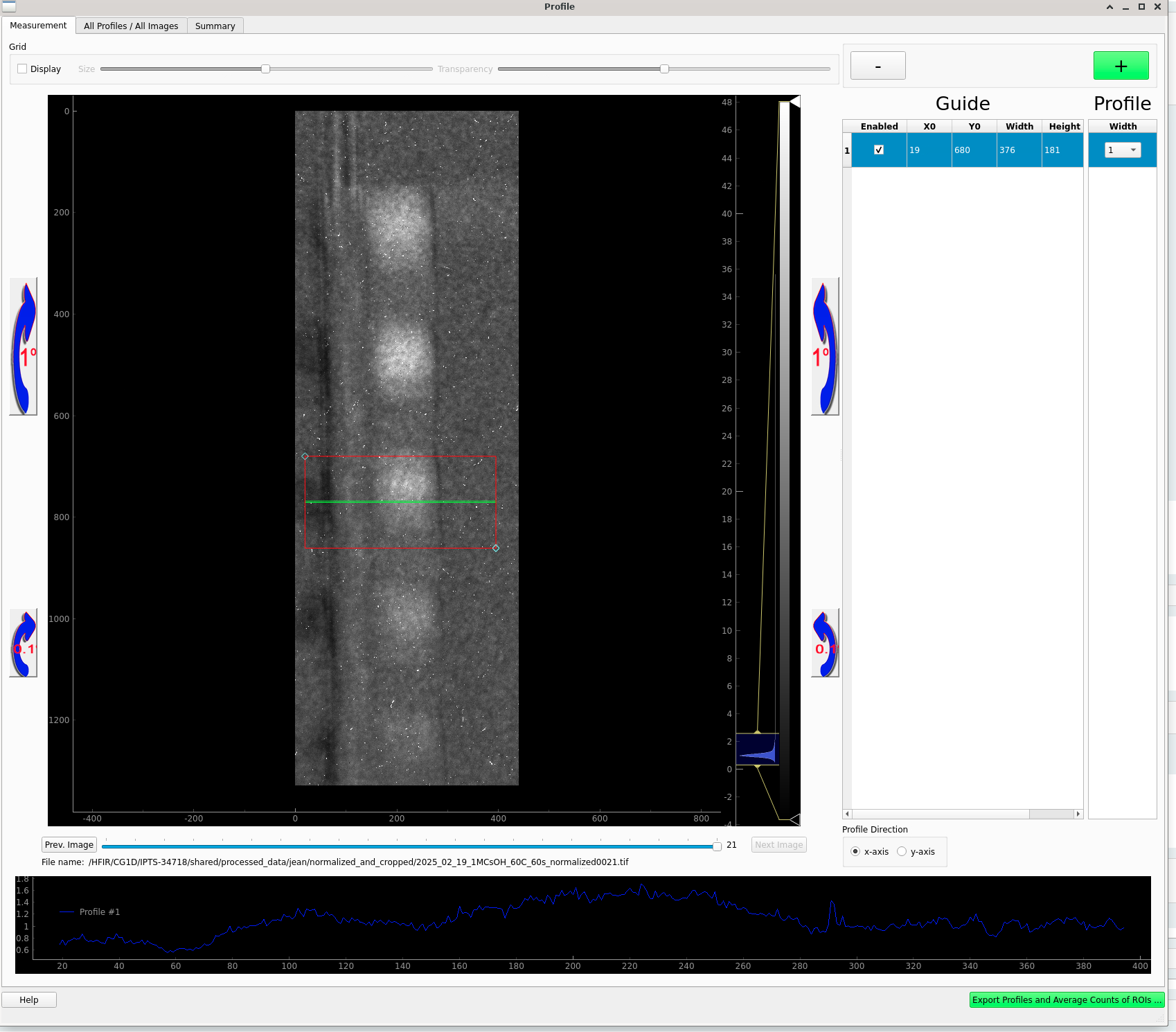Viewport: 1176px width, 1032px height.
Task: Switch to All Profiles / All Images tab
Action: 131,26
